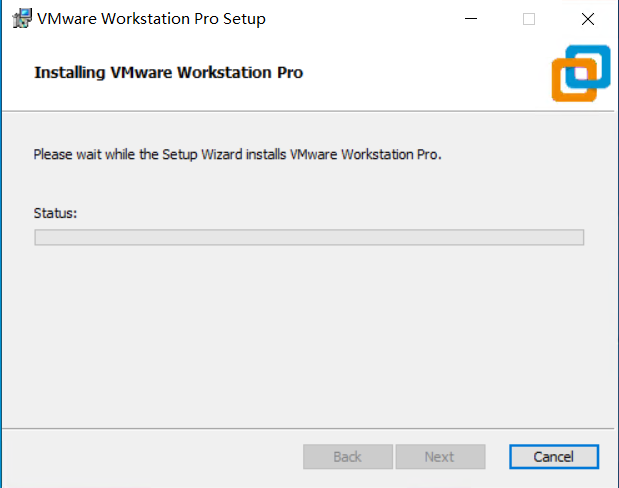Click the "VMware Workstation Pro Setup" window title
The width and height of the screenshot is (619, 488).
point(151,19)
